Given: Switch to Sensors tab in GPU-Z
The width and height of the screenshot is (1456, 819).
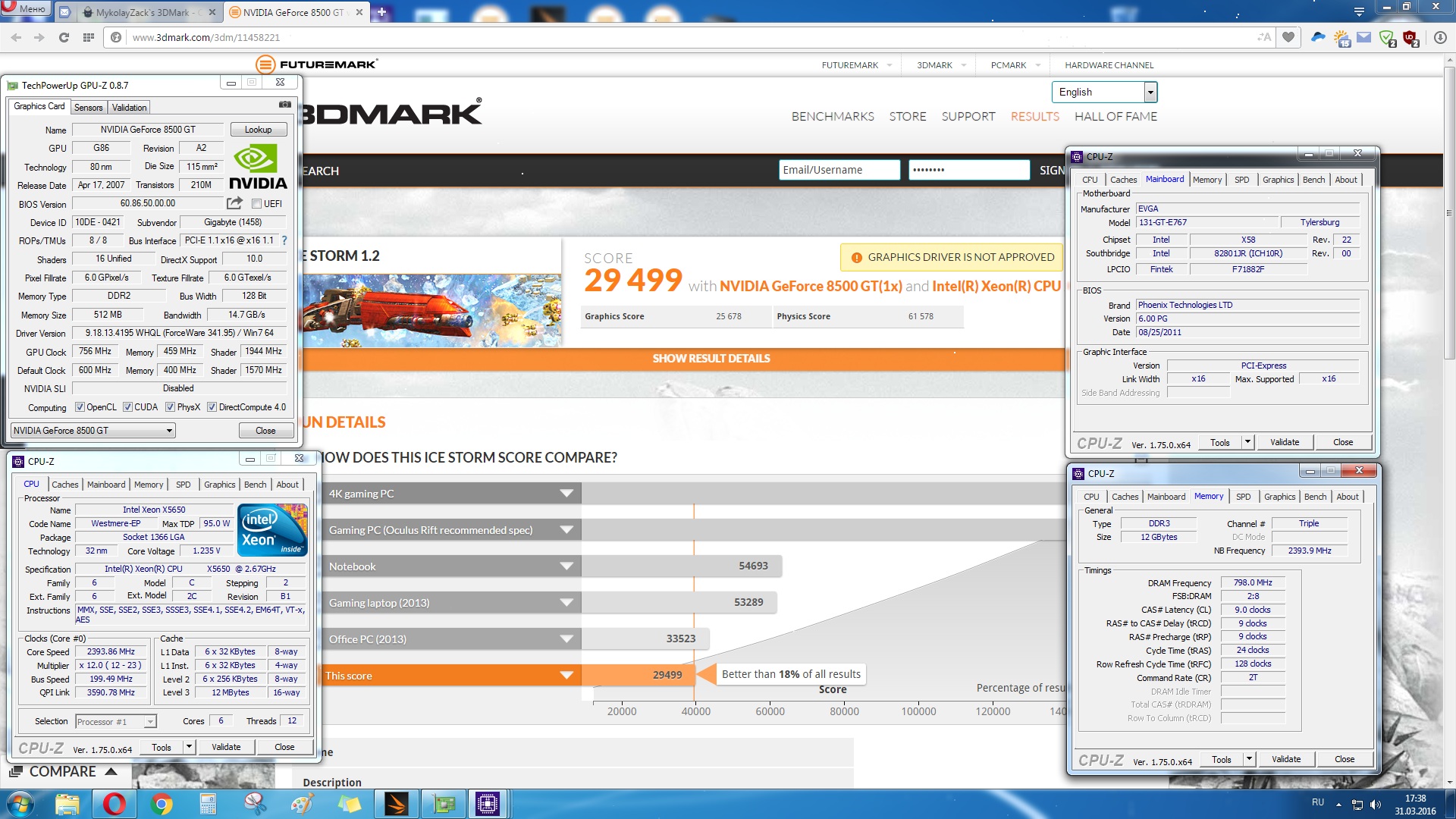Looking at the screenshot, I should click(88, 108).
